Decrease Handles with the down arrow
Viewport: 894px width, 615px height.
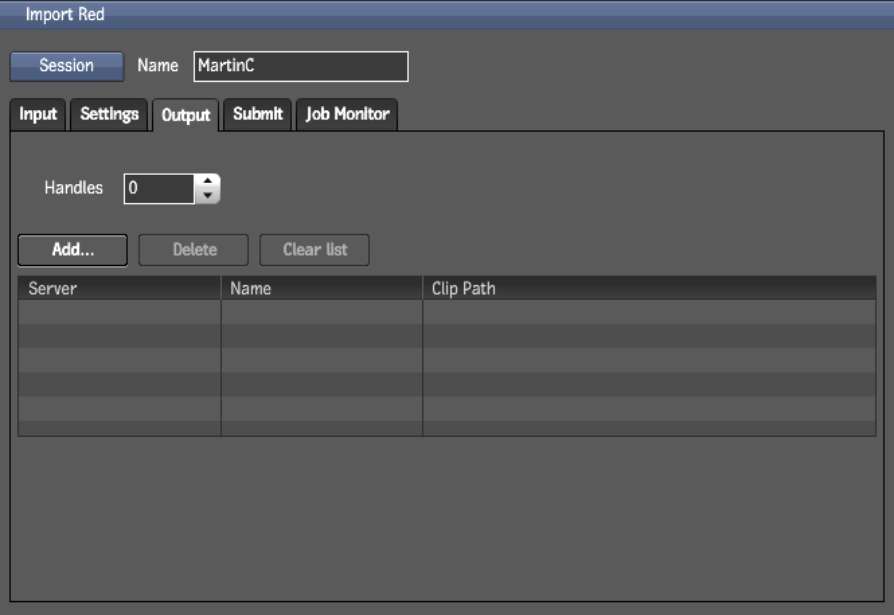[207, 196]
